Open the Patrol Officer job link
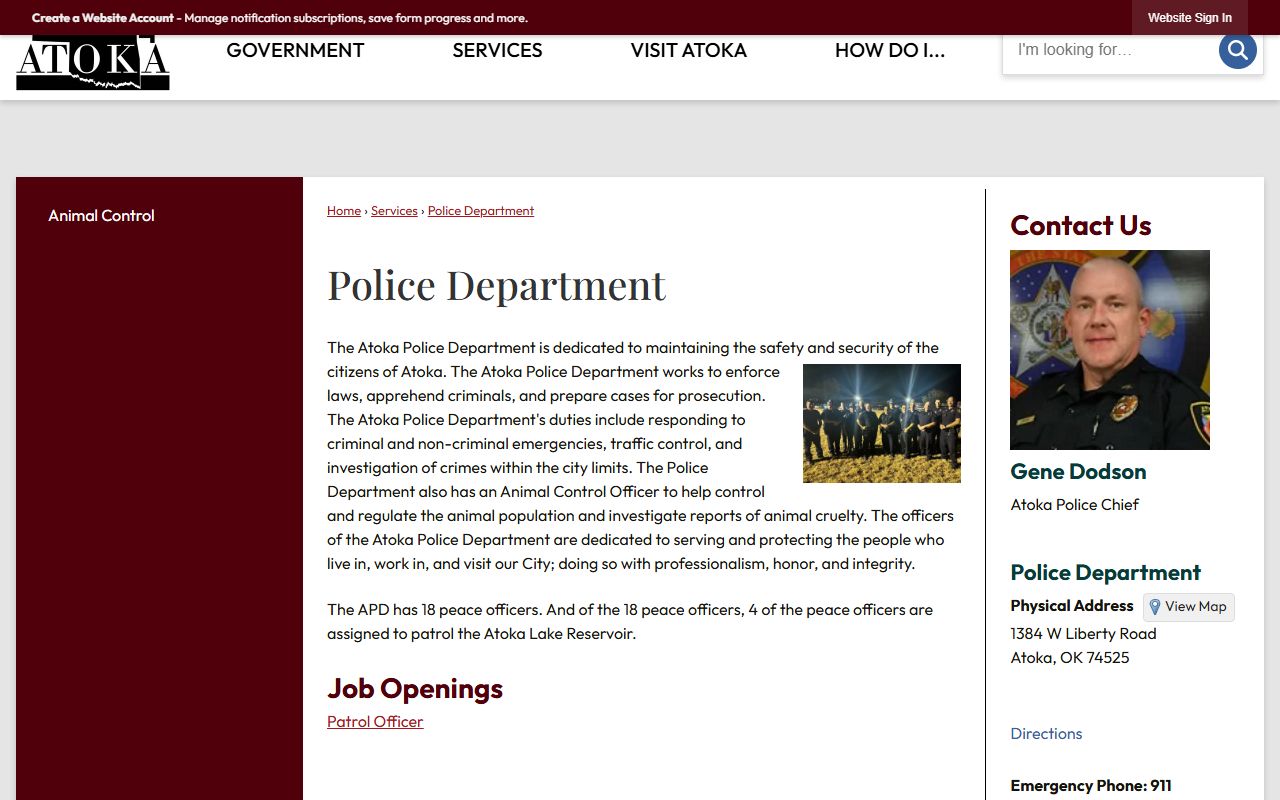The width and height of the screenshot is (1280, 800). [x=375, y=722]
